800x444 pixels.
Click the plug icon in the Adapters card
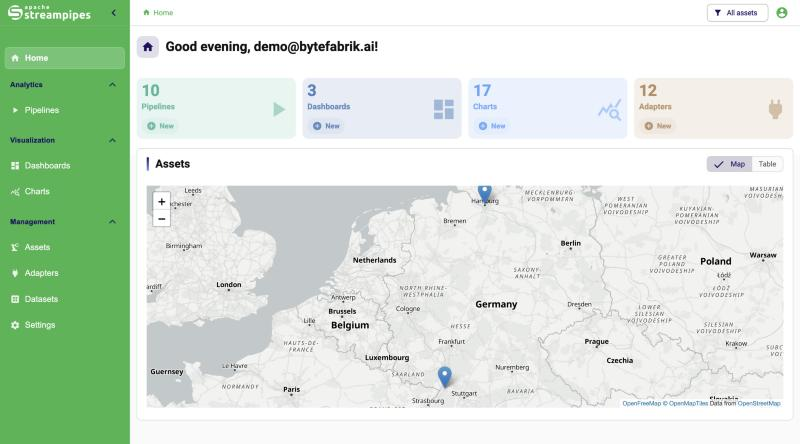[775, 109]
